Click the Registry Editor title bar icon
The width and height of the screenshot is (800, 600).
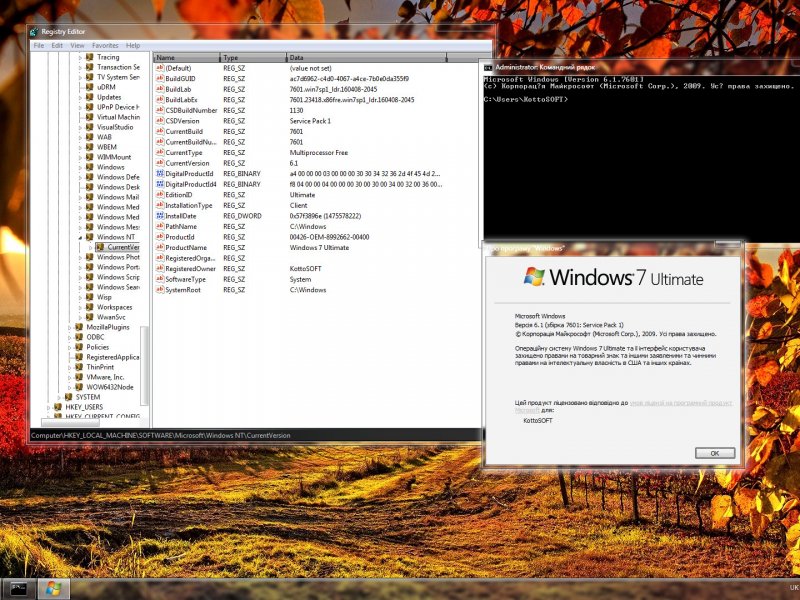(x=34, y=32)
